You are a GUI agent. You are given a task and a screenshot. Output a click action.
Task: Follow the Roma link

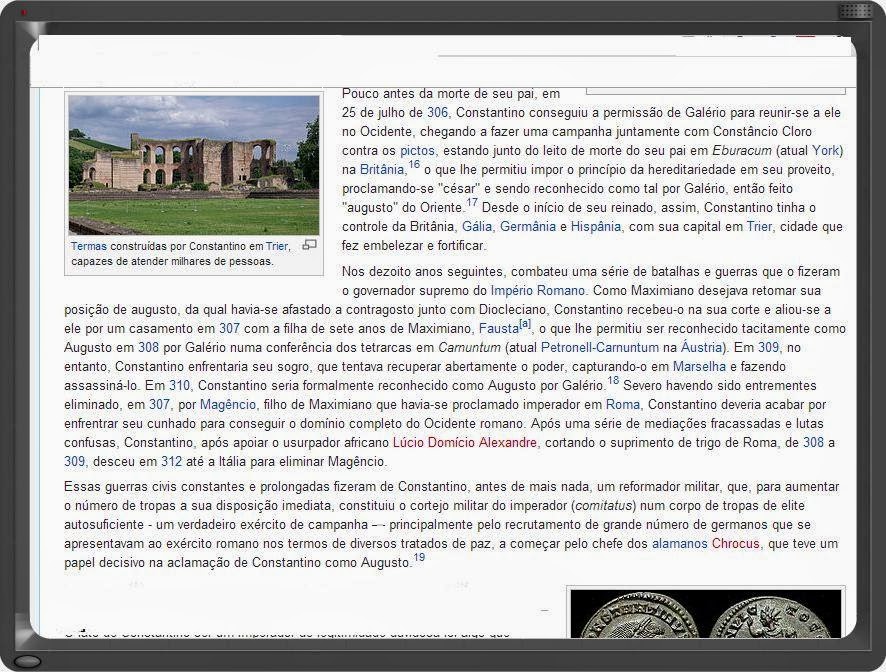(x=623, y=405)
